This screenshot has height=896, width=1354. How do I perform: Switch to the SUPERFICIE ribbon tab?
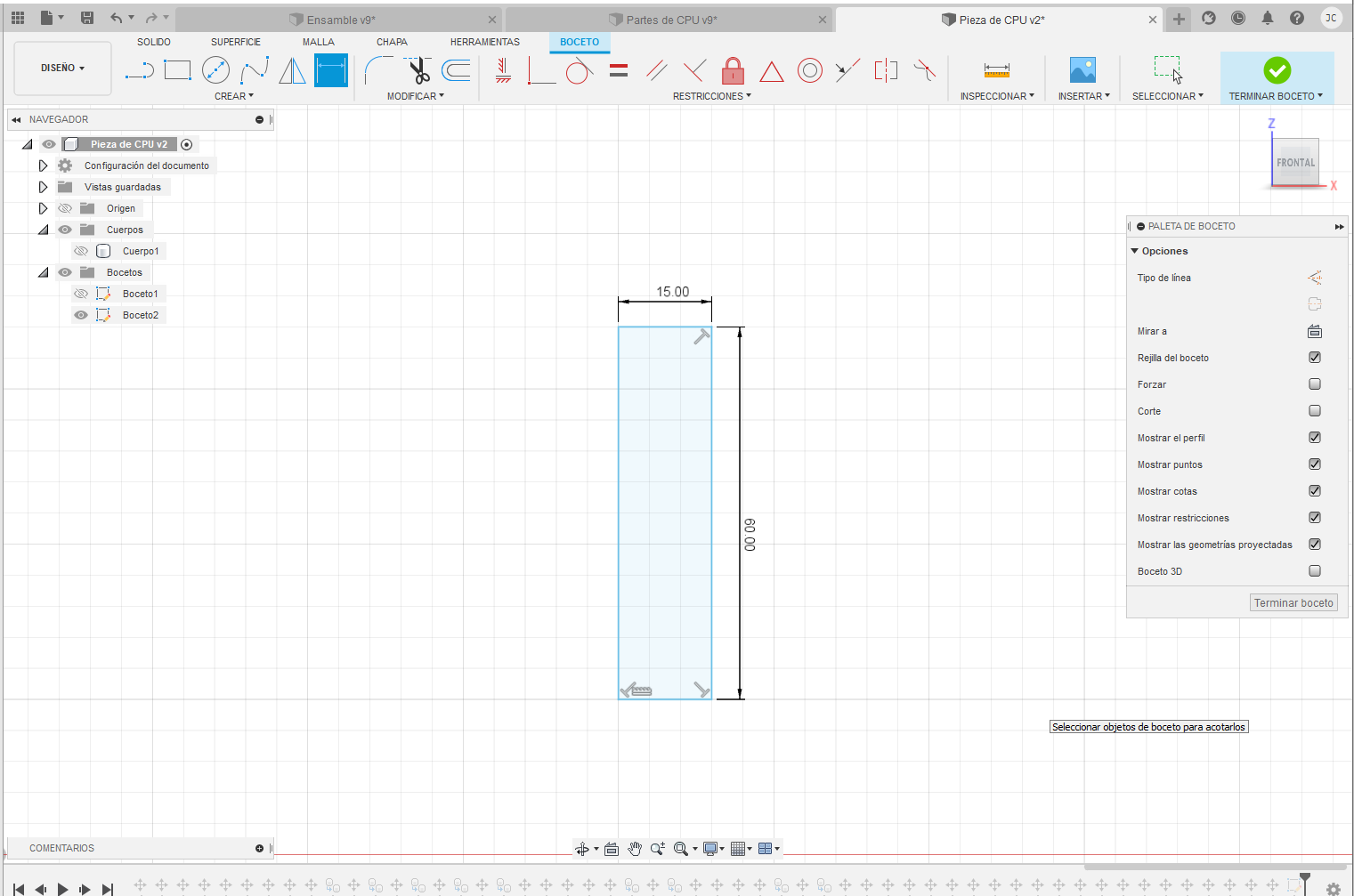coord(236,42)
